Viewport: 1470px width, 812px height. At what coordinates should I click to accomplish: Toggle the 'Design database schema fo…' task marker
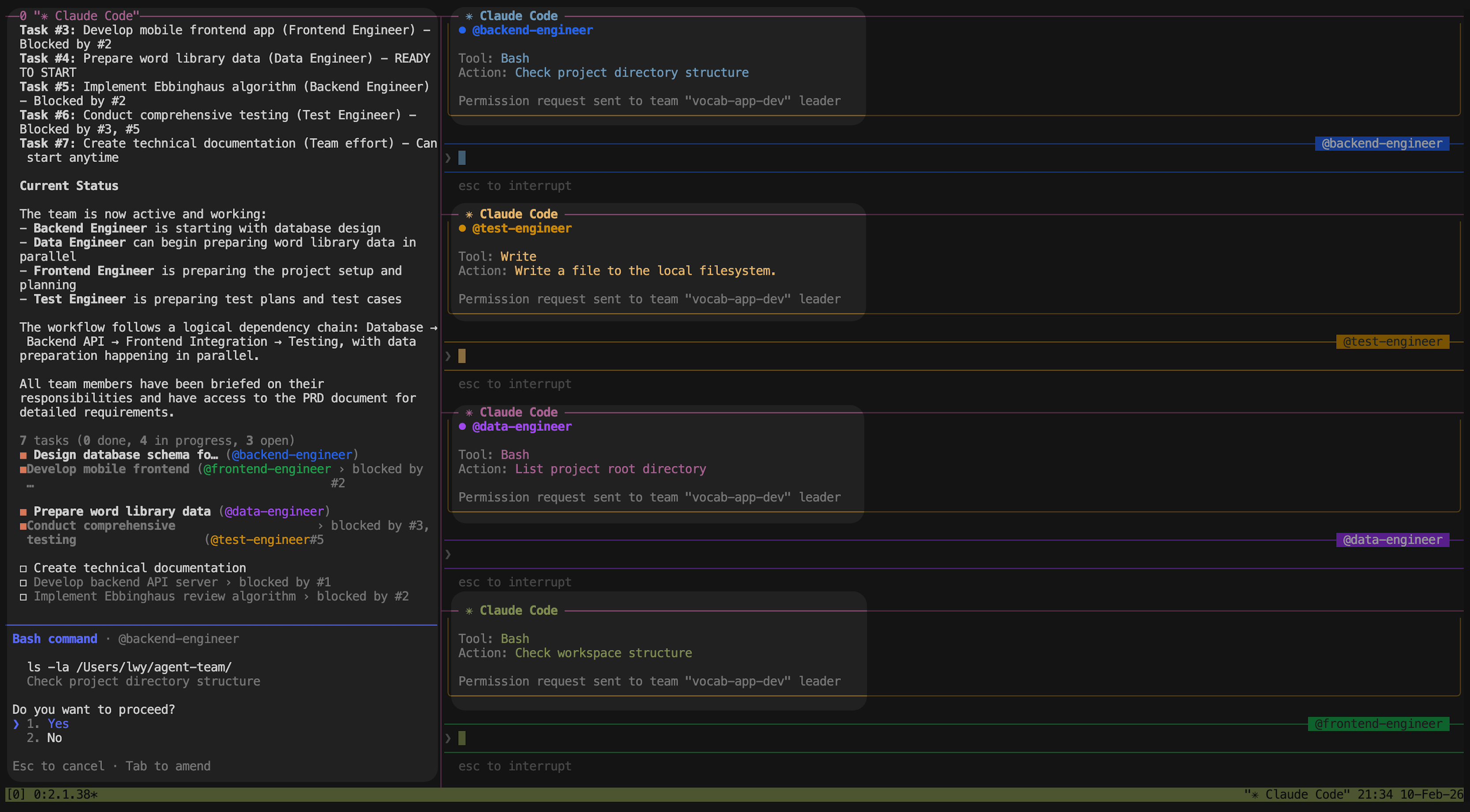pyautogui.click(x=23, y=455)
